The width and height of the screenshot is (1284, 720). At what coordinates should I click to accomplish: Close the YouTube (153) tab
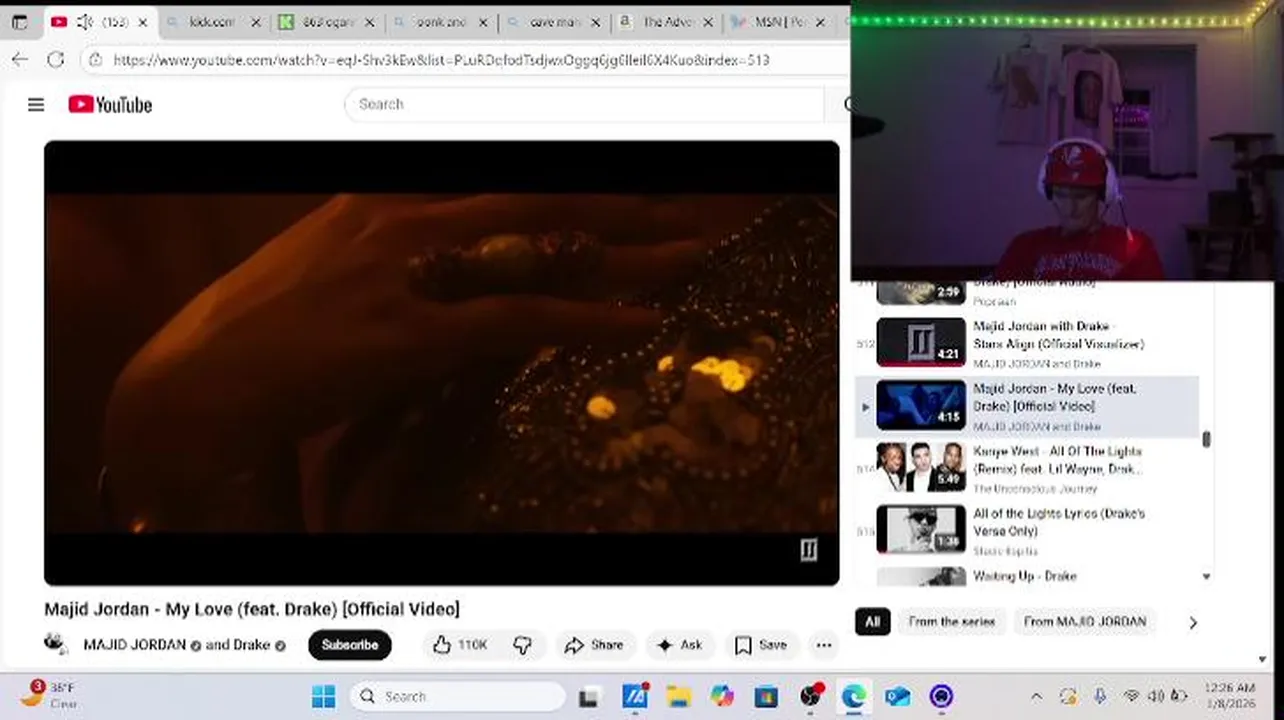click(x=143, y=22)
